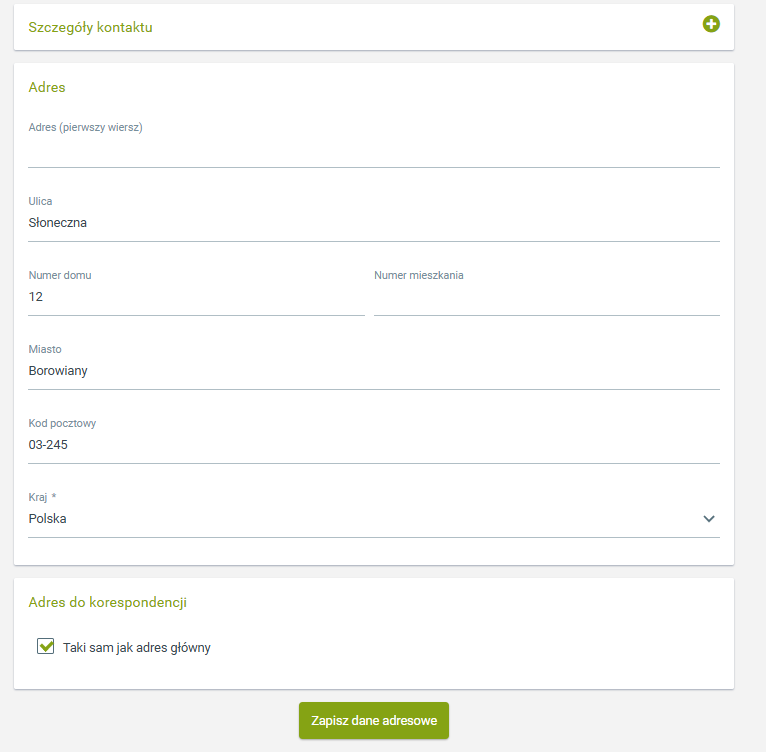Image resolution: width=766 pixels, height=752 pixels.
Task: Click the Szczegóły kontaktu panel title
Action: click(90, 27)
